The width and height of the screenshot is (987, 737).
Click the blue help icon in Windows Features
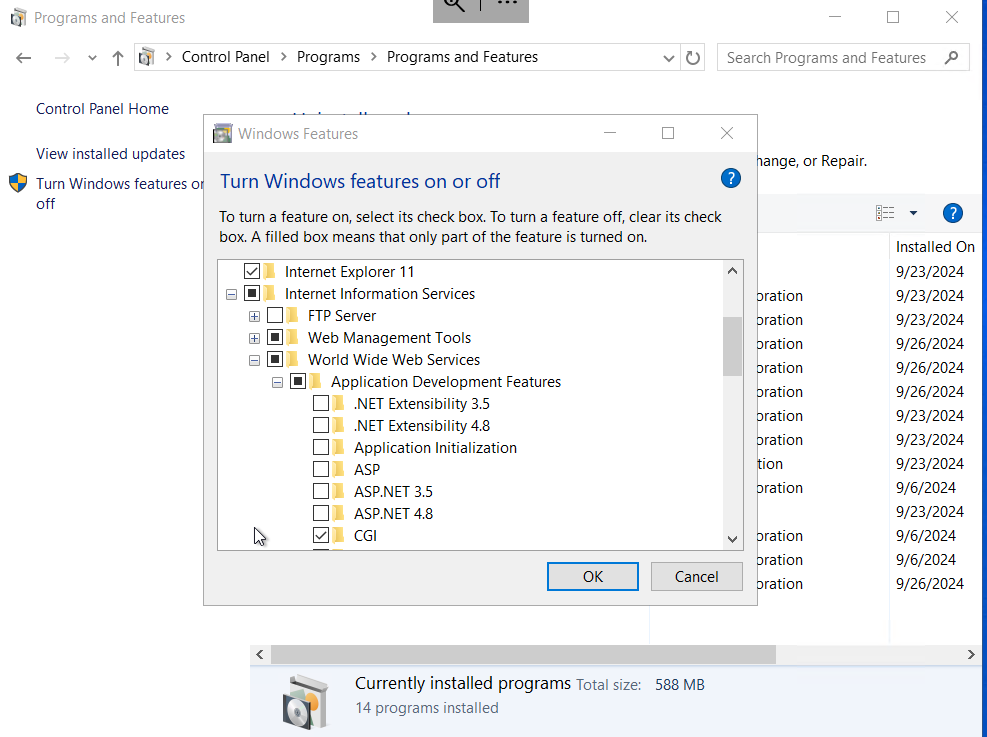coord(730,179)
